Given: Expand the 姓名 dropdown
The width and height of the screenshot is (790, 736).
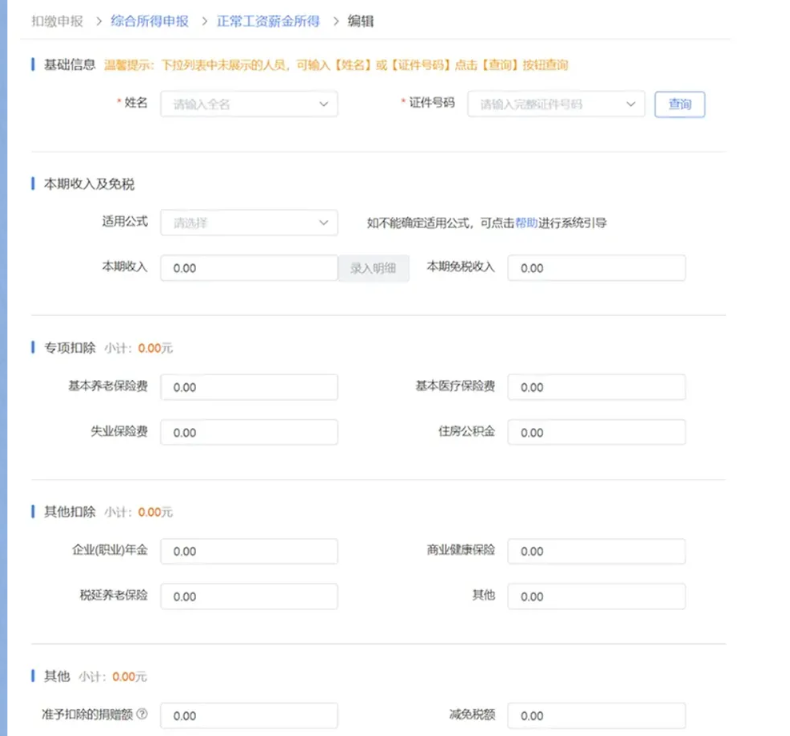Looking at the screenshot, I should click(249, 104).
